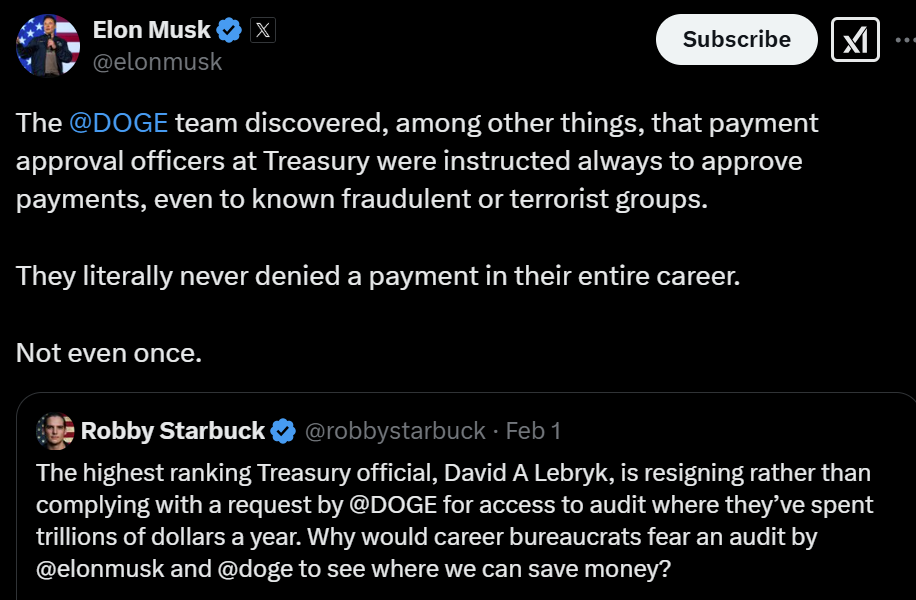This screenshot has width=916, height=600.
Task: Click the @robbystarbuck handle
Action: tap(394, 431)
